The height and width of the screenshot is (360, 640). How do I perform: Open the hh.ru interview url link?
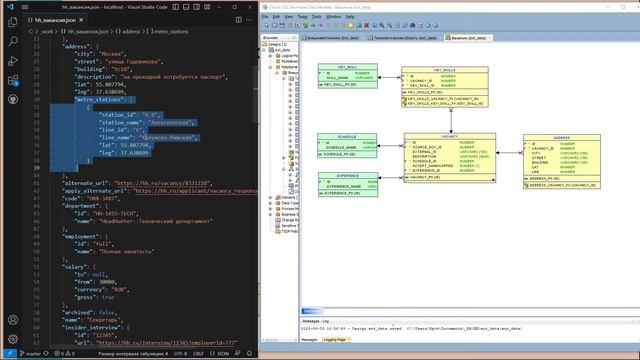tap(167, 342)
